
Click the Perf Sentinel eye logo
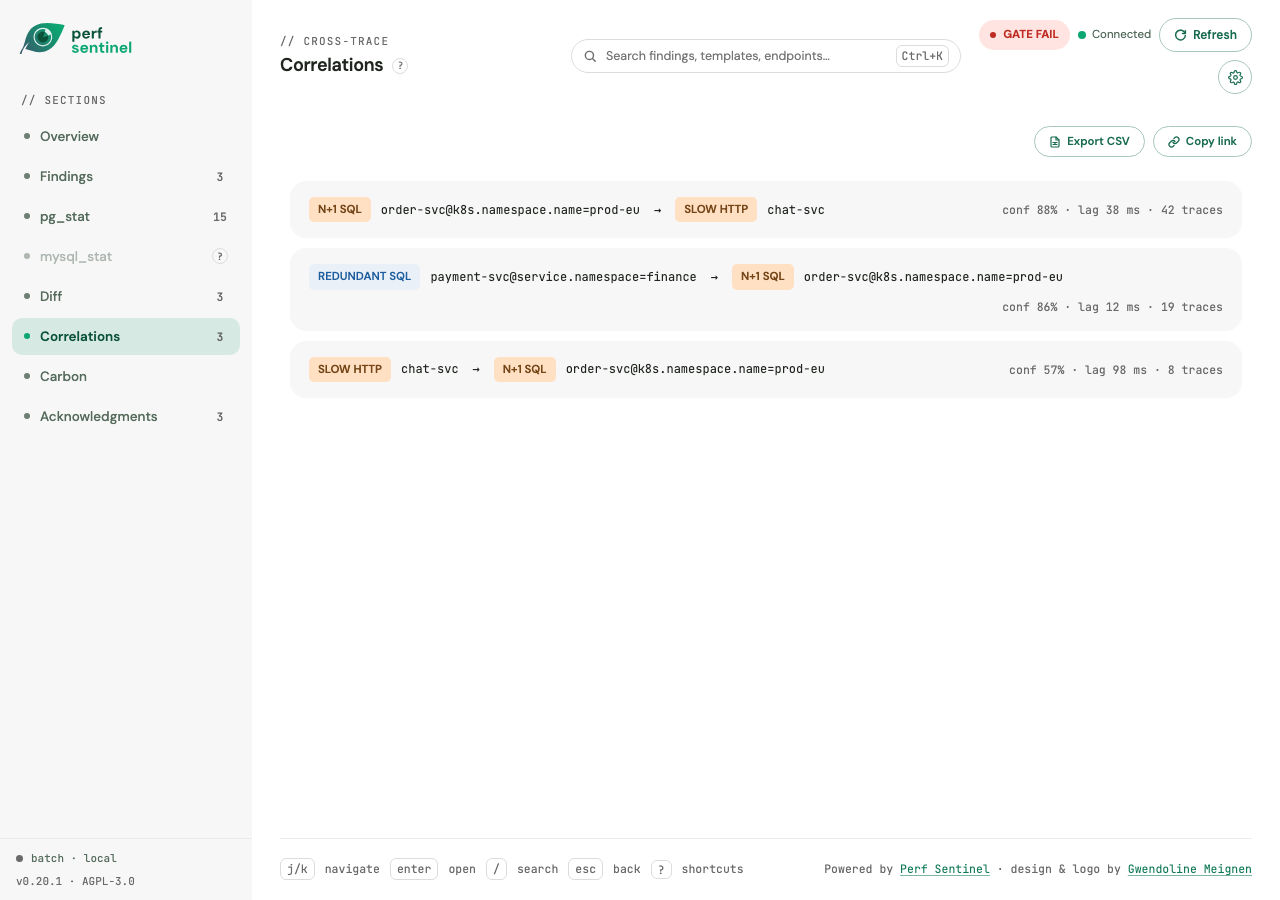point(42,39)
